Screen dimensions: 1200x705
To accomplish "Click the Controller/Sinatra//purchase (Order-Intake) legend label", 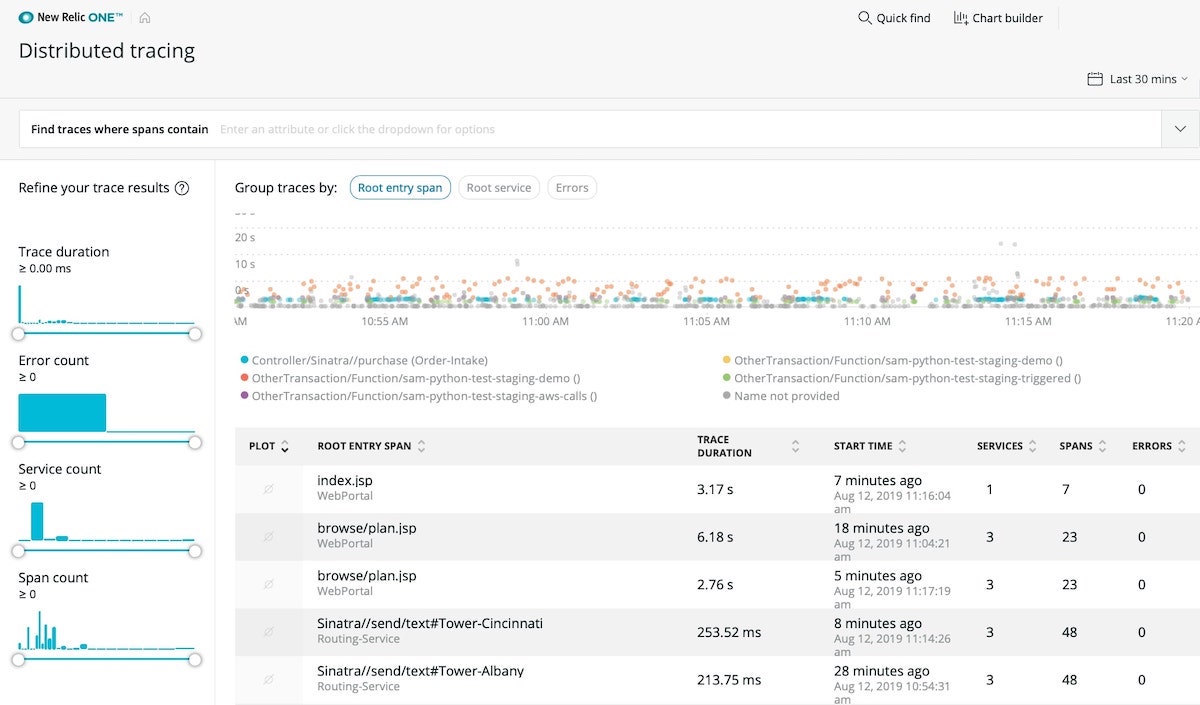I will click(370, 361).
